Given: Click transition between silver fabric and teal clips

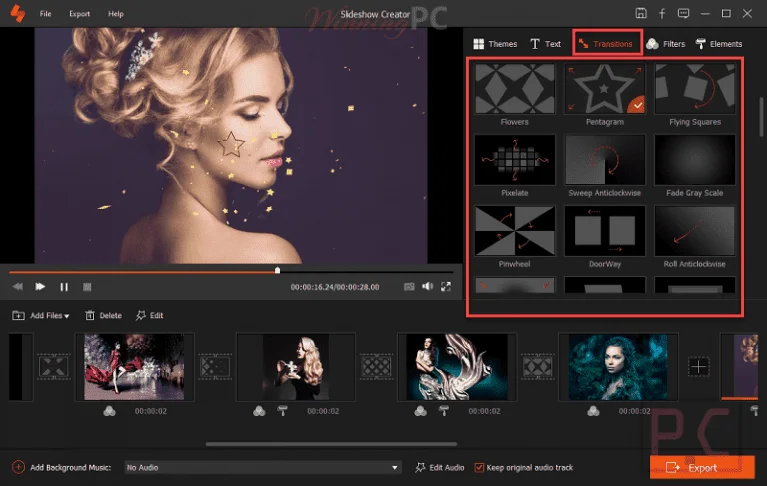Looking at the screenshot, I should pos(537,366).
